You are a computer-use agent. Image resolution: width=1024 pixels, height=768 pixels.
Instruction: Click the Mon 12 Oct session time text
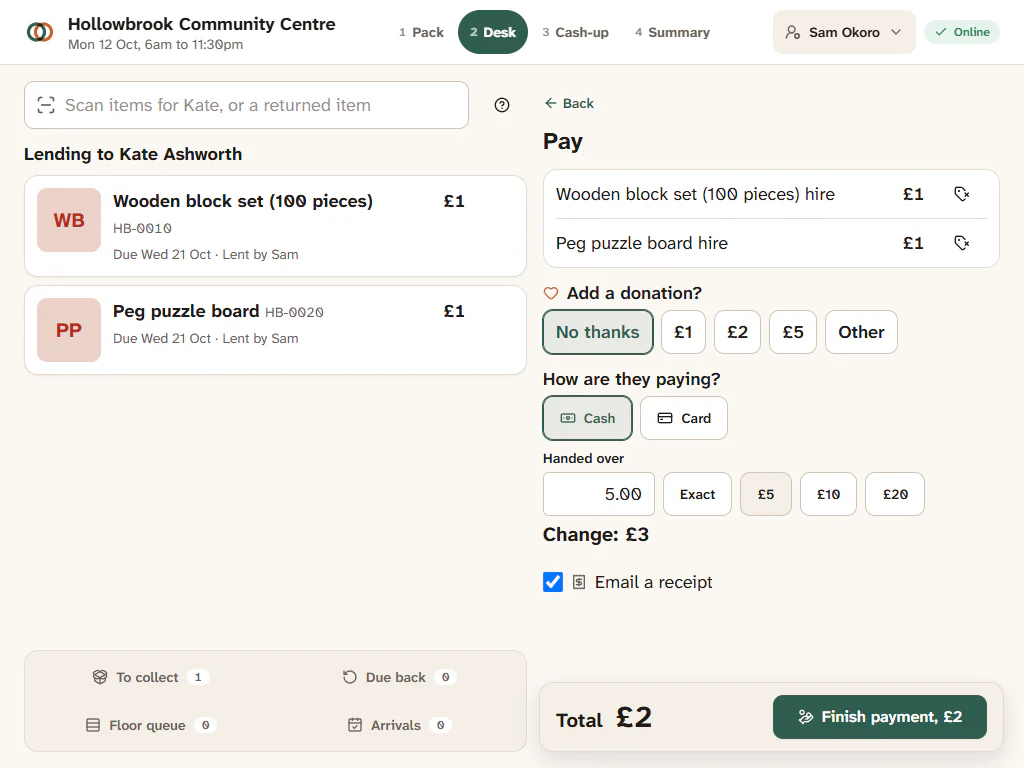(x=155, y=44)
